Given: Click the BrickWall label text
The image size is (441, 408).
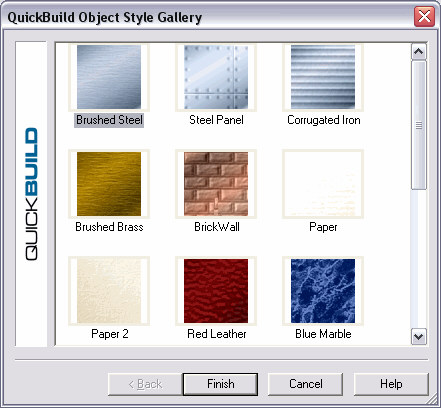Looking at the screenshot, I should [217, 227].
